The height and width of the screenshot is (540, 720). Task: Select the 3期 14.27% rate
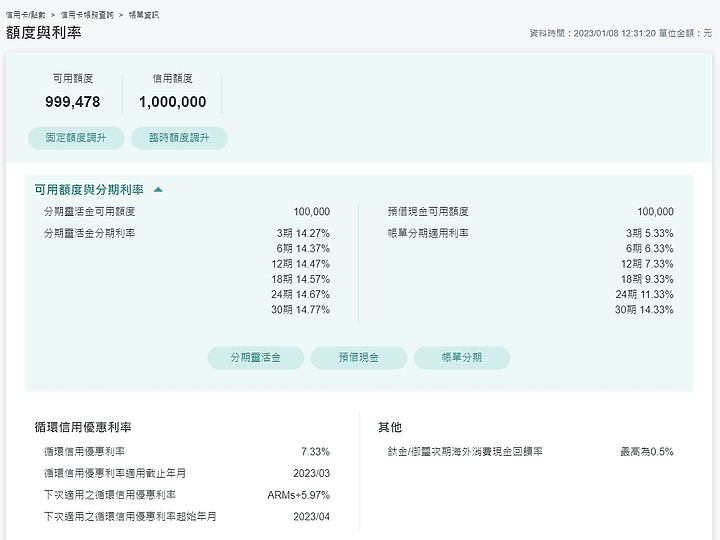pos(303,233)
